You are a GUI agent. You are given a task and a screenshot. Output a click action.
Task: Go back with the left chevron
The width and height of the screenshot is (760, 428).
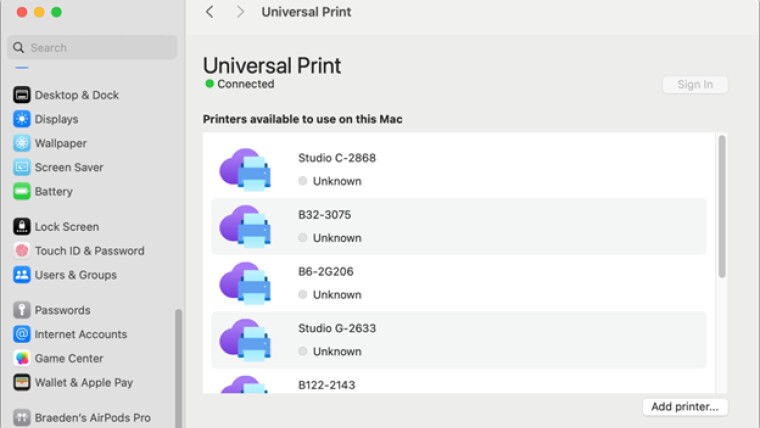[209, 12]
